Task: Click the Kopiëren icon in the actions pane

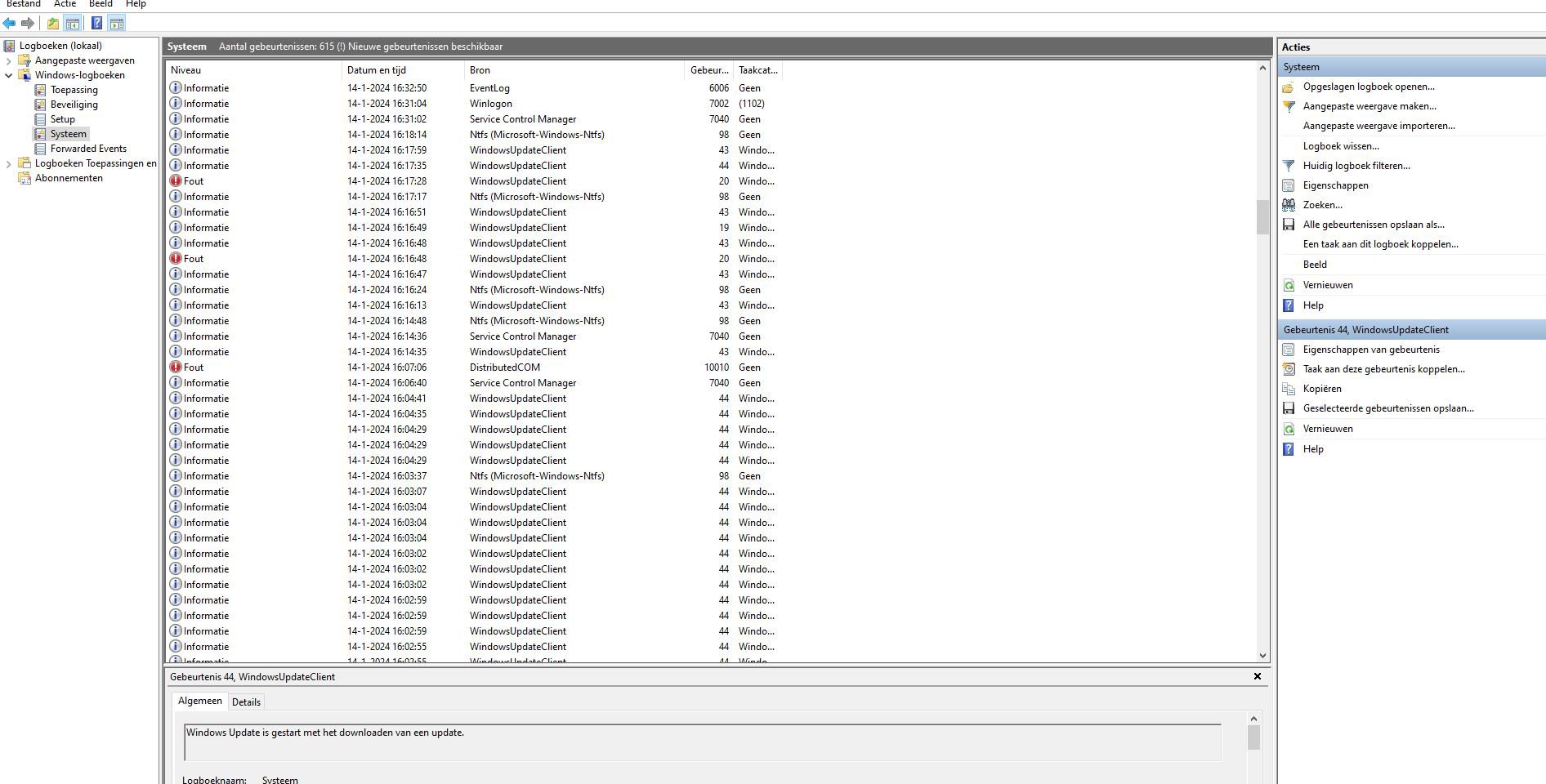Action: [x=1289, y=389]
